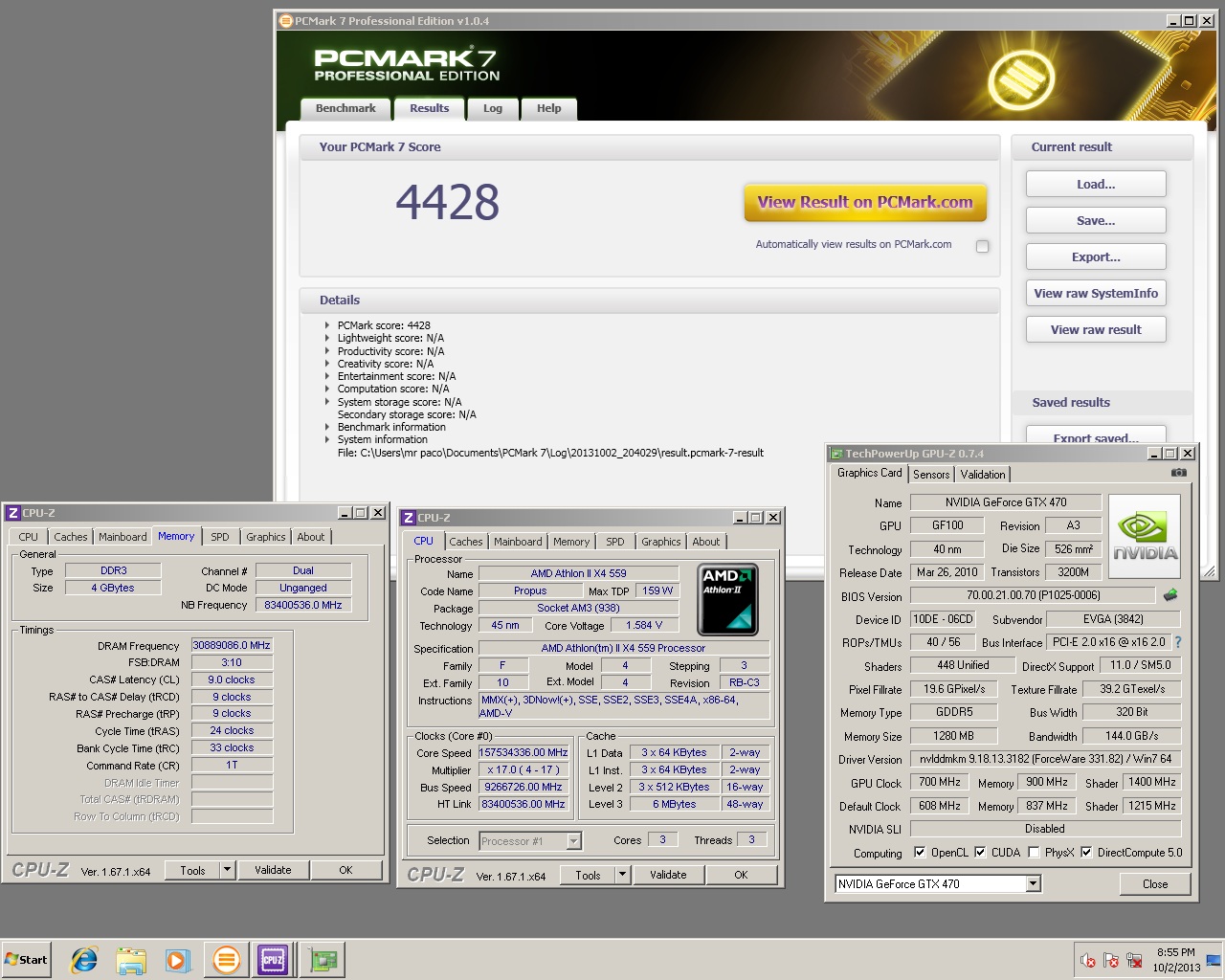This screenshot has width=1225, height=980.
Task: Toggle the DirectCompute 5.0 checkbox
Action: coord(1086,852)
